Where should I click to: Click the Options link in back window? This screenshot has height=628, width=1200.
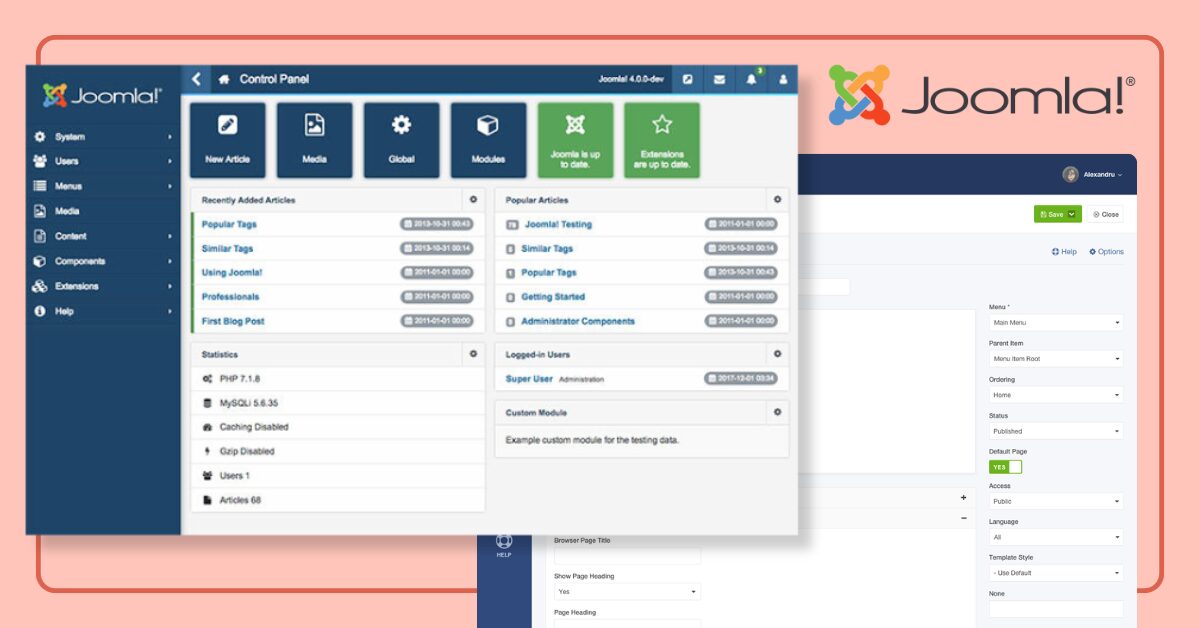pyautogui.click(x=1106, y=252)
